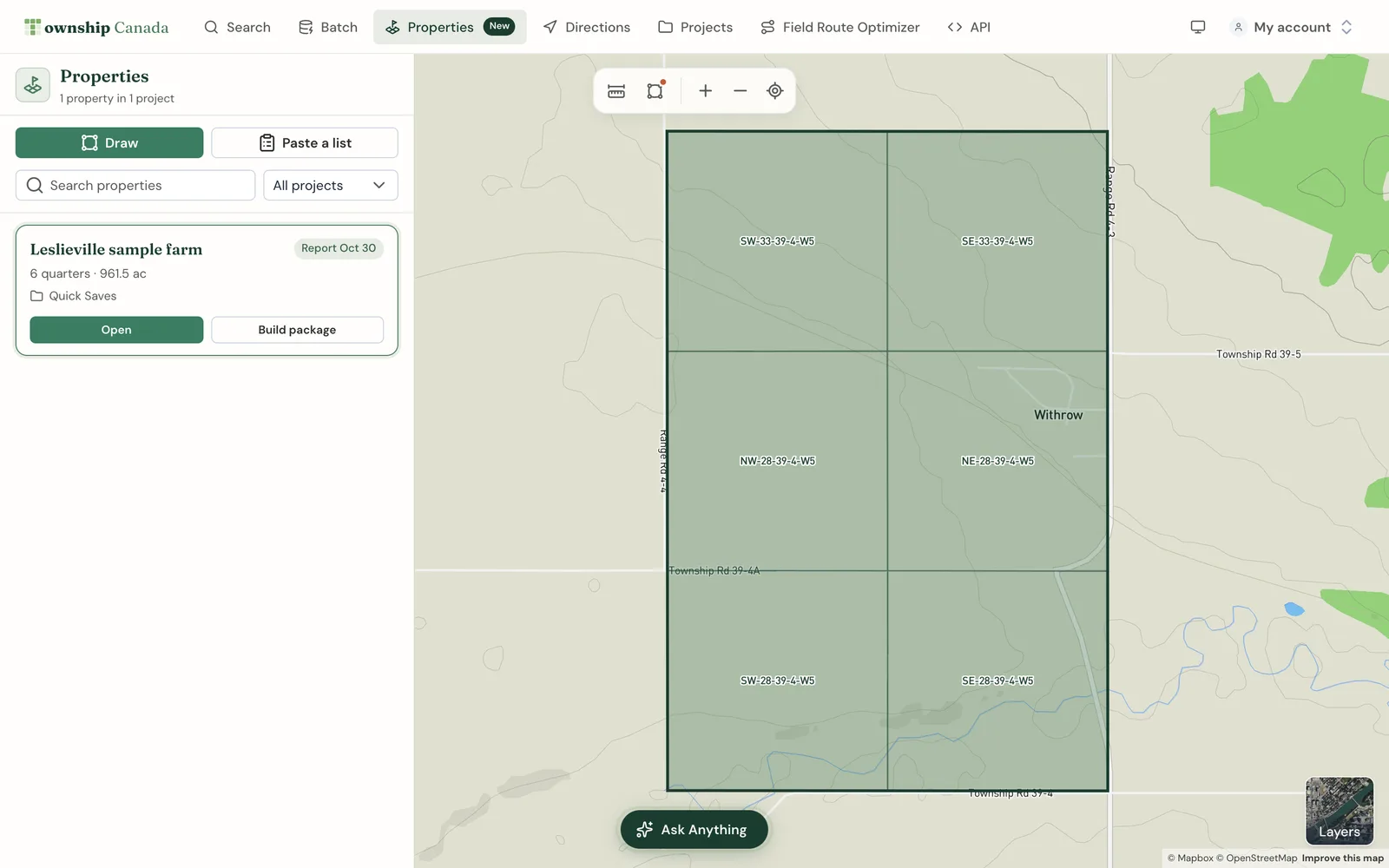This screenshot has height=868, width=1389.
Task: Select the NE-28-39-4-W5 quarter label
Action: click(997, 461)
